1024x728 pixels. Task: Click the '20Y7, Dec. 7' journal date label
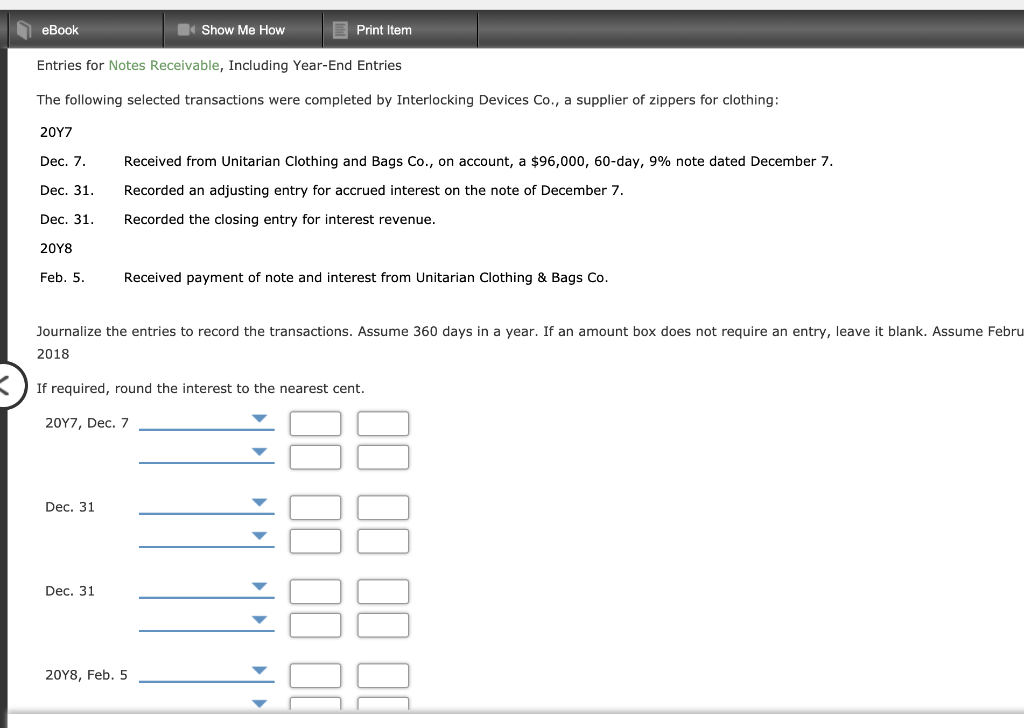tap(87, 423)
